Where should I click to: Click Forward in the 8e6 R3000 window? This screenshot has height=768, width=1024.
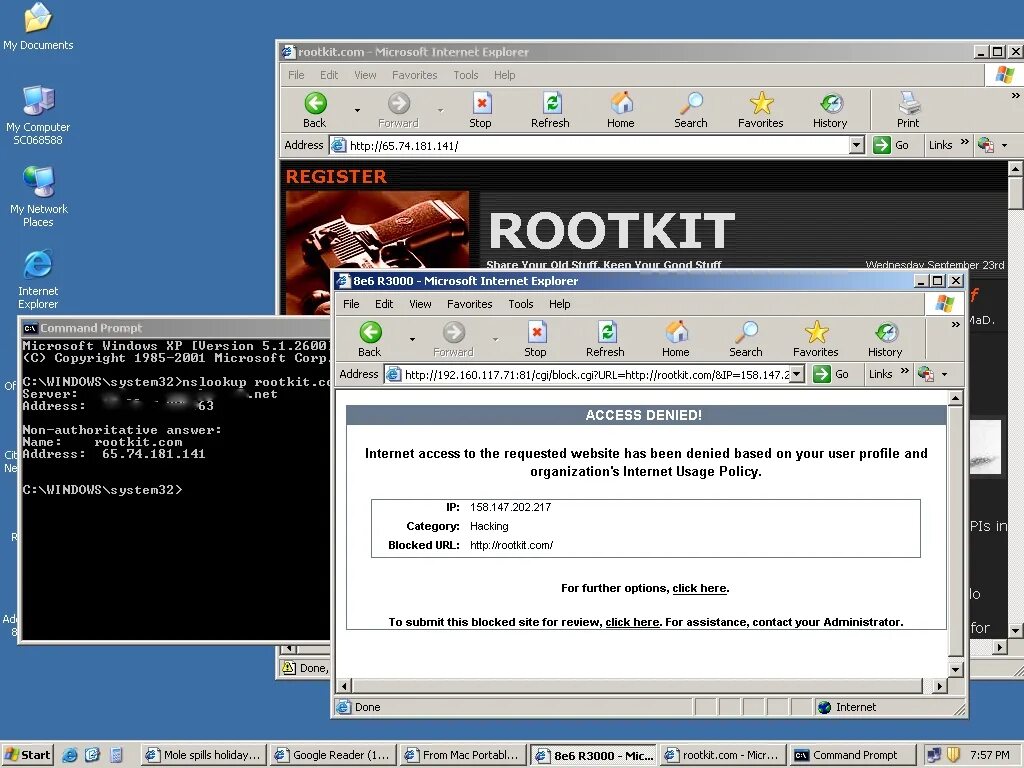(453, 340)
